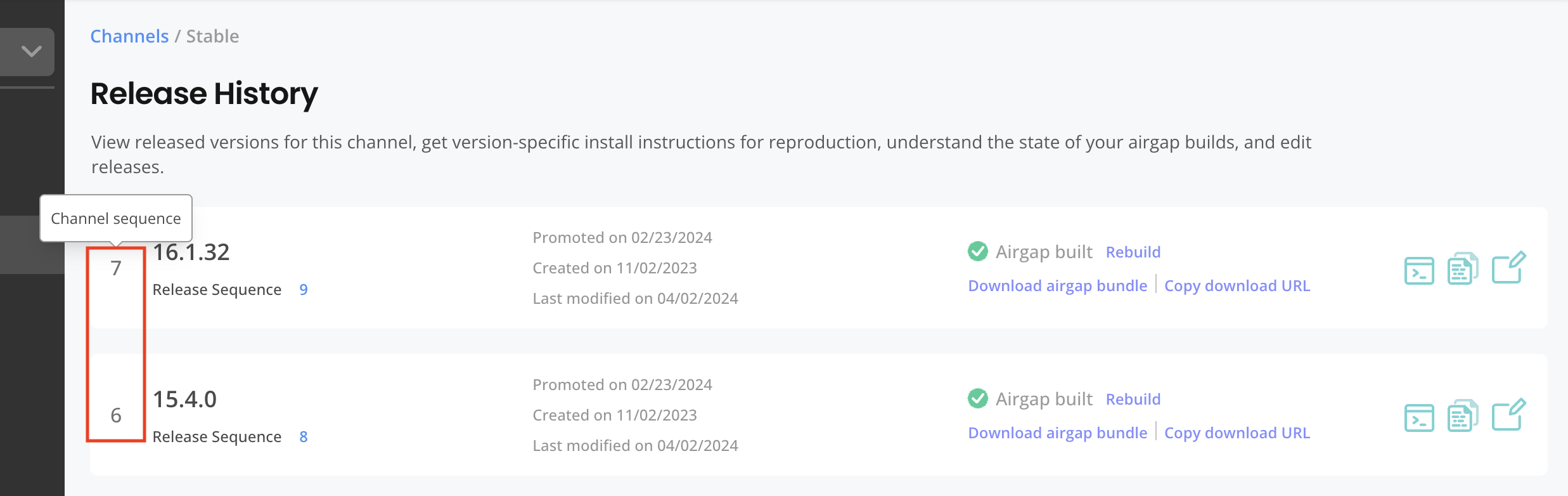Click Rebuild for release 15.4.0

[1133, 399]
